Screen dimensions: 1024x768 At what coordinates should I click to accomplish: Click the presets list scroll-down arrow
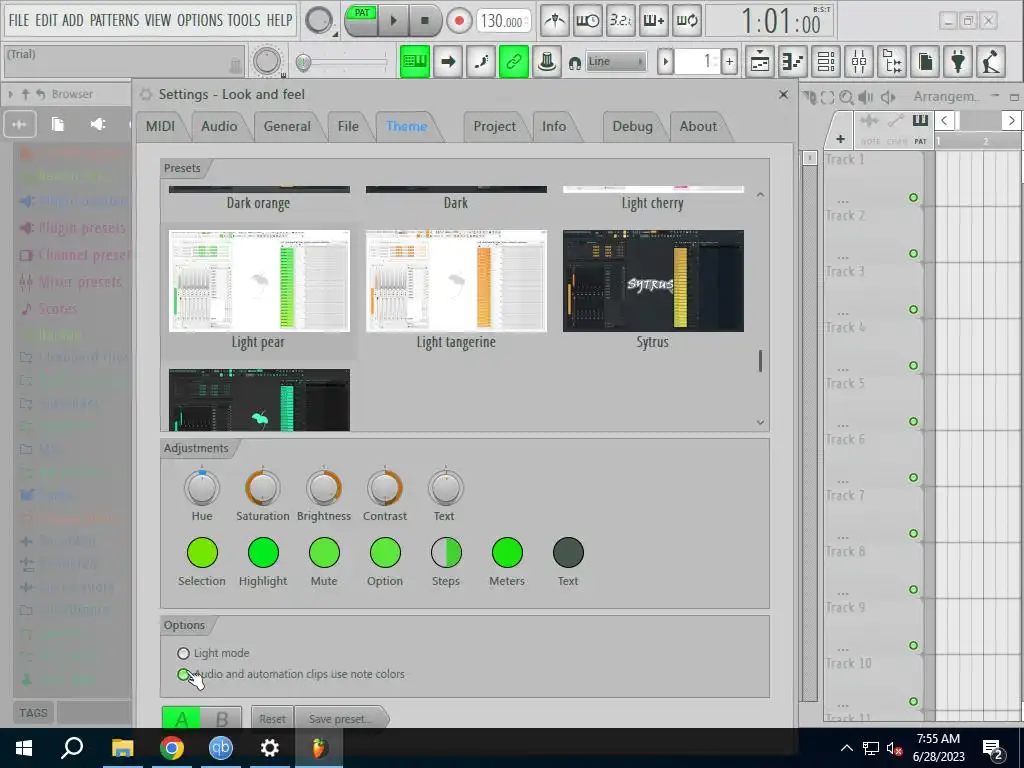pos(760,423)
